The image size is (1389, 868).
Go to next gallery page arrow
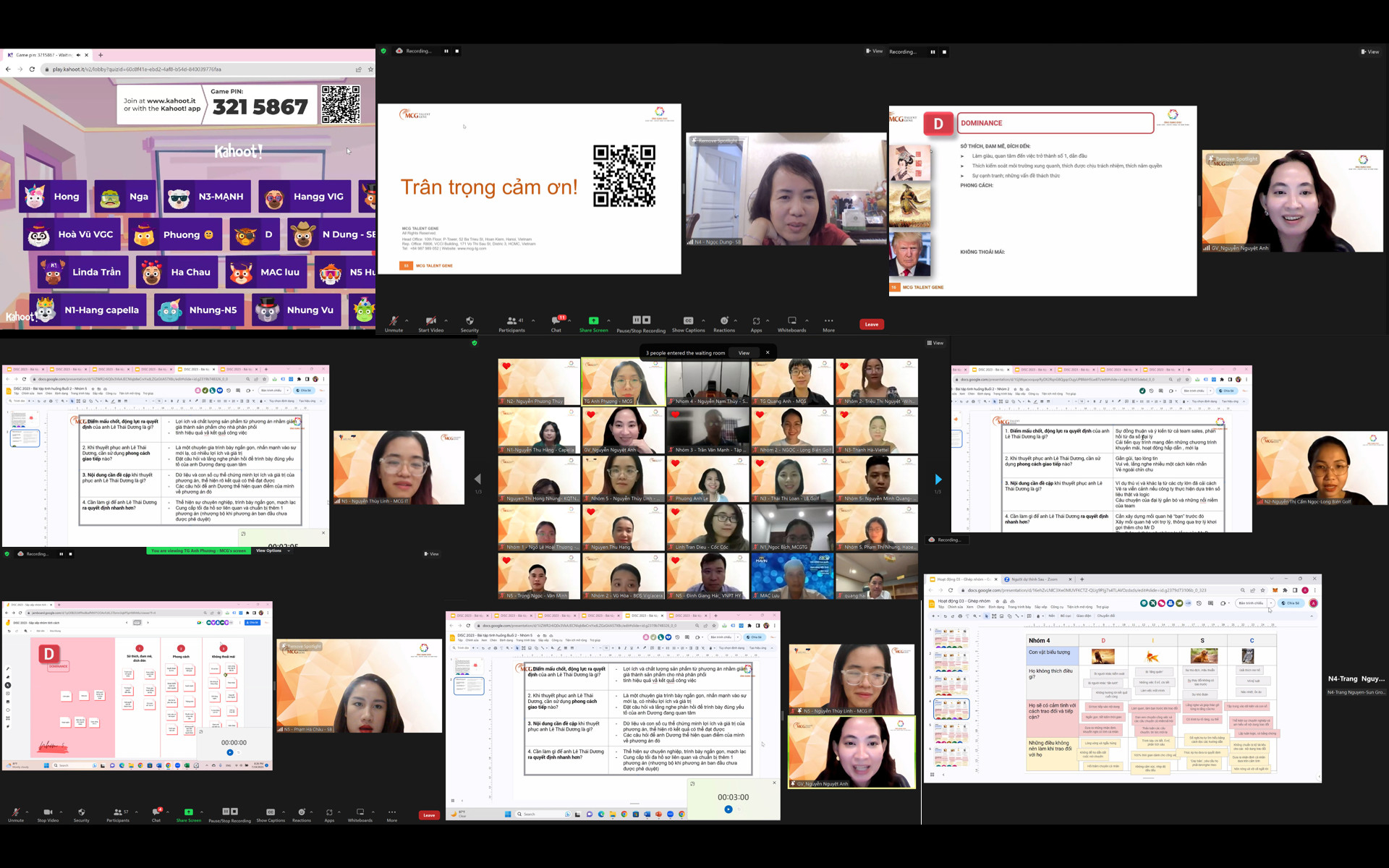click(x=938, y=479)
